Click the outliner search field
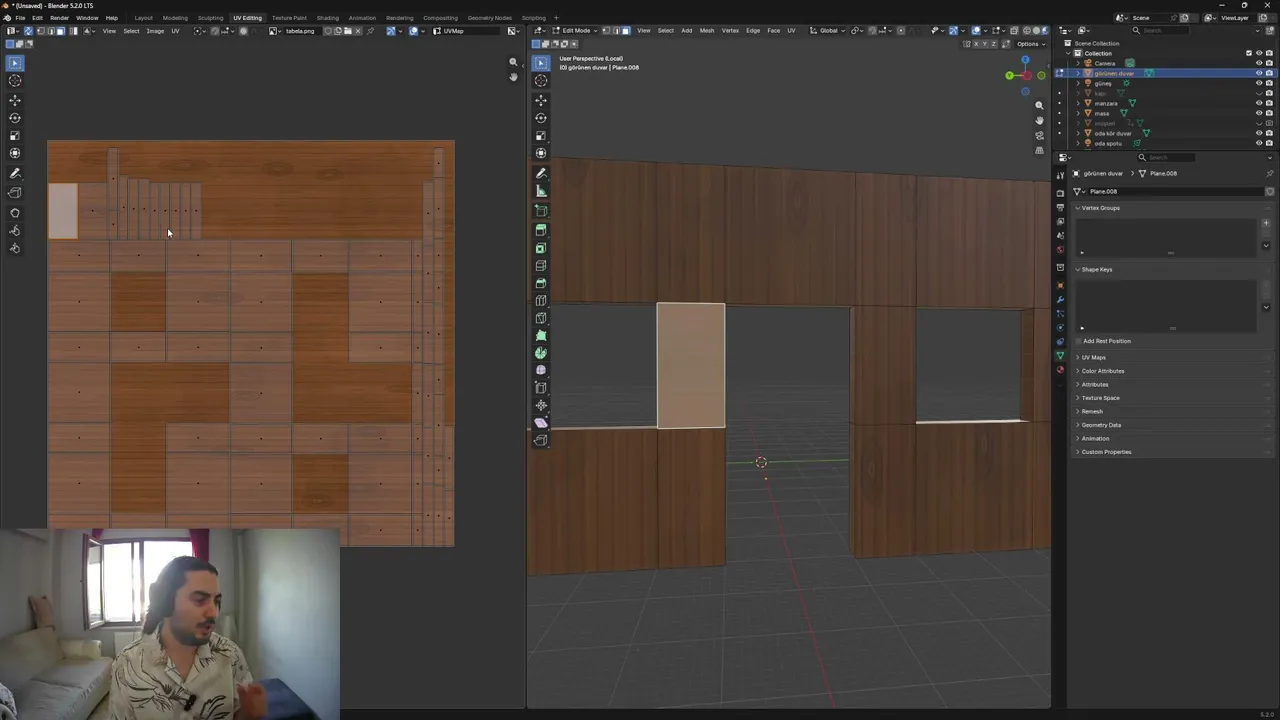The width and height of the screenshot is (1280, 720). click(x=1160, y=31)
